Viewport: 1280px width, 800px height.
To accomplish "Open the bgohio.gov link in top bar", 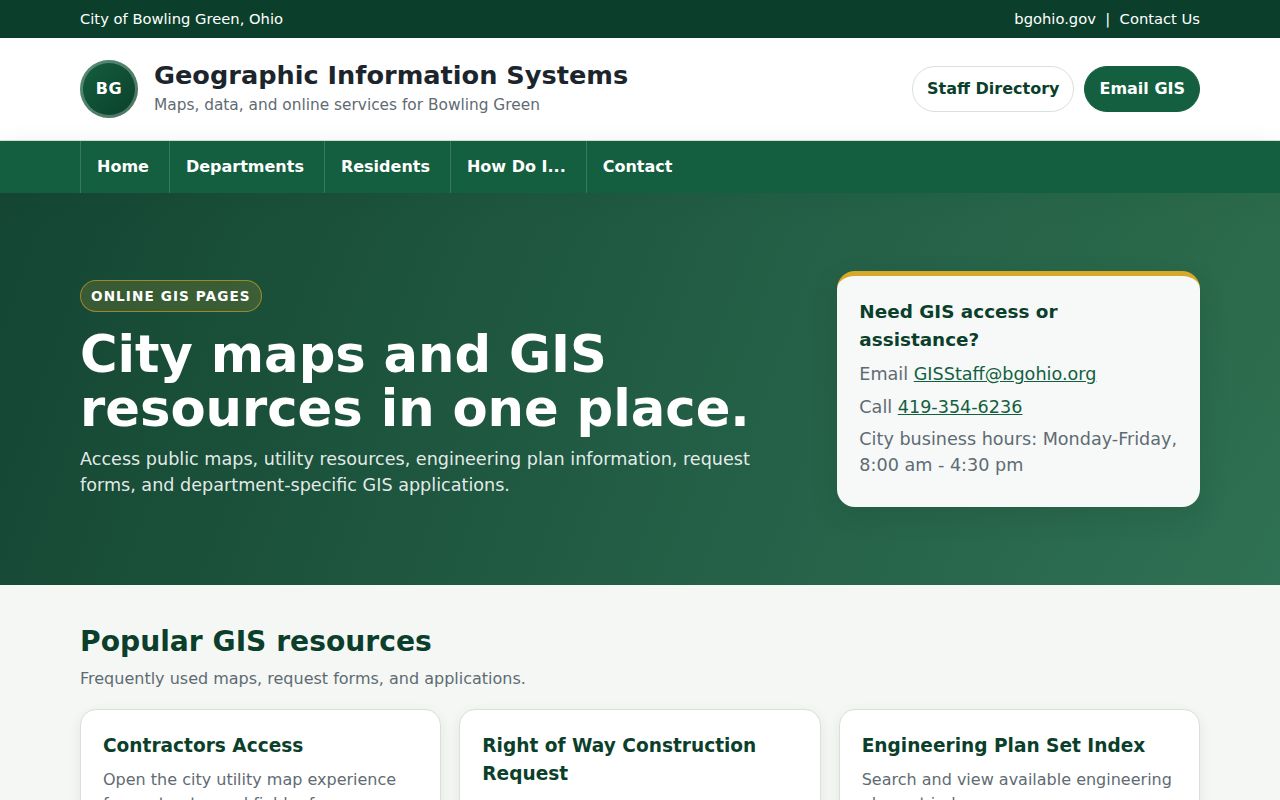I will (x=1055, y=19).
